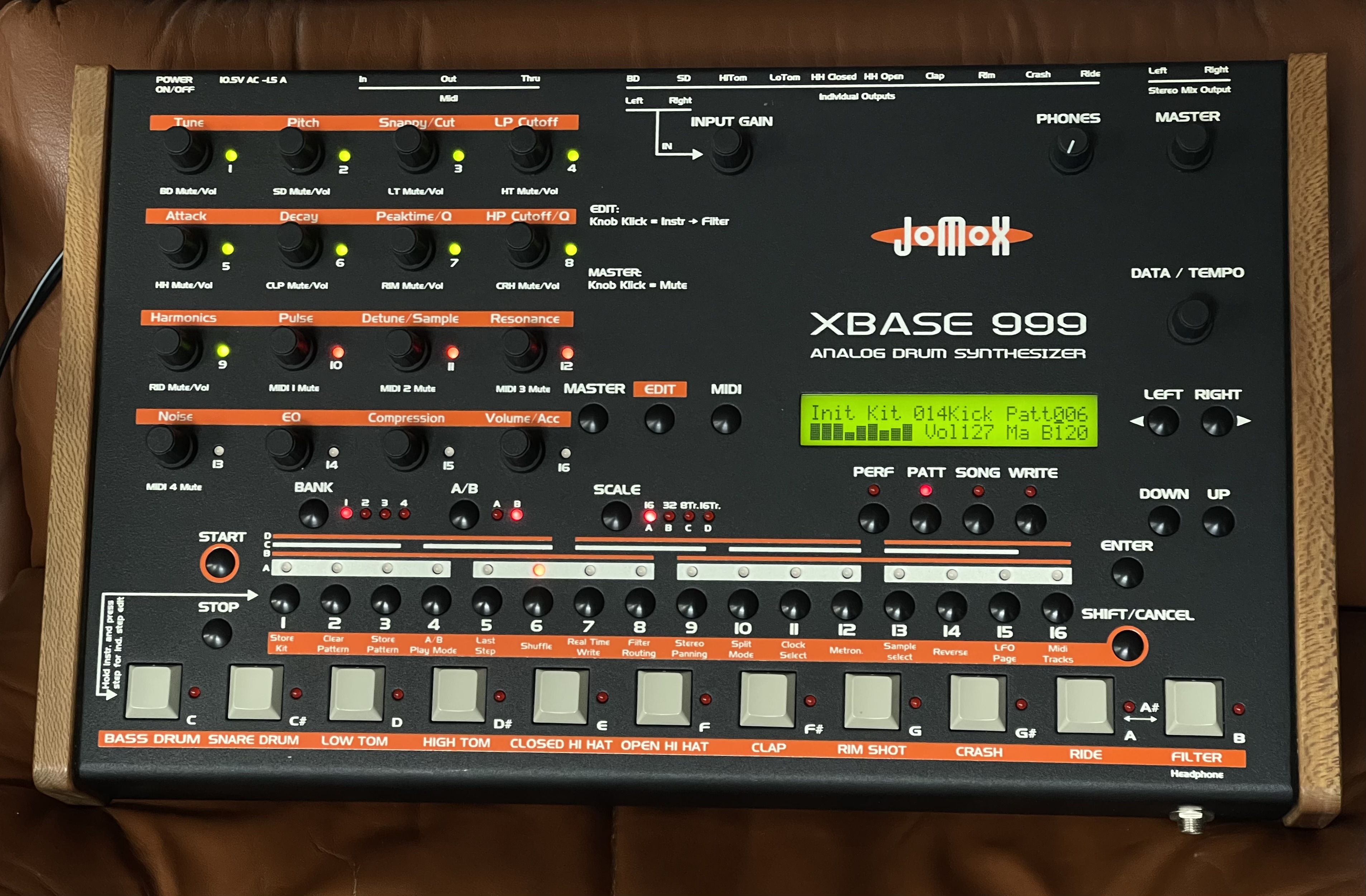
Task: Toggle step 6 Shuffle button
Action: tap(538, 602)
